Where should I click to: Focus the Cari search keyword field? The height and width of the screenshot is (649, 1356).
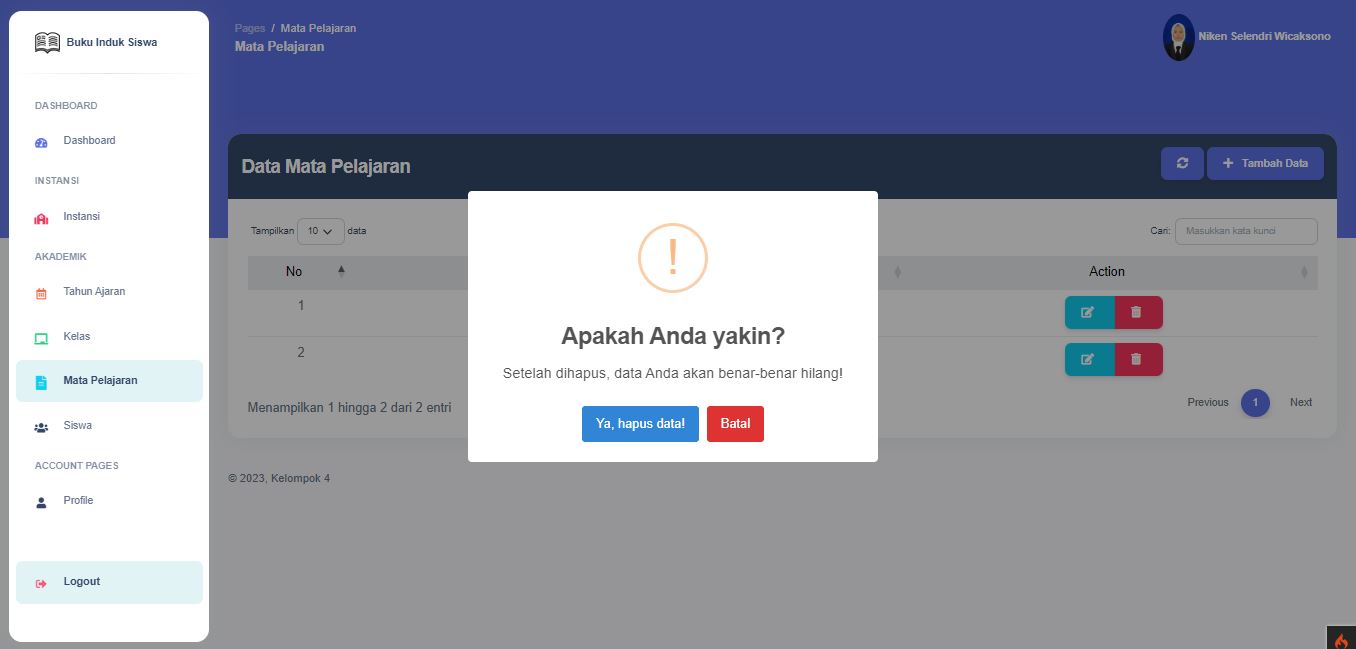(x=1245, y=231)
